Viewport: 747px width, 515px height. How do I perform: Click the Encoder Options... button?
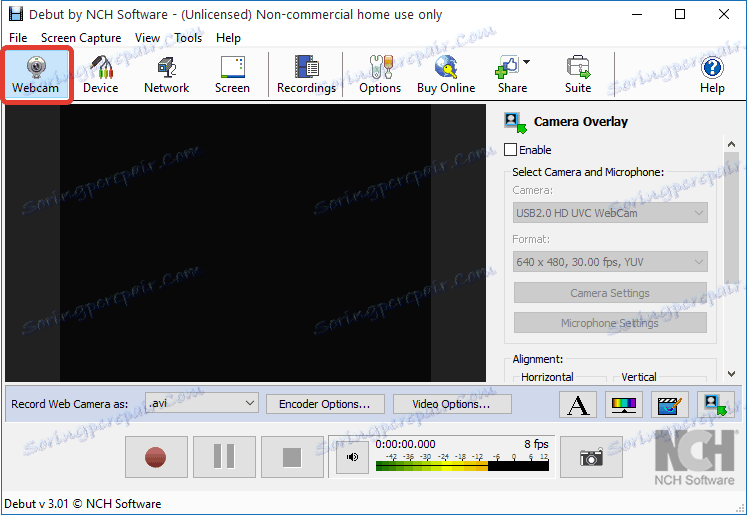click(325, 404)
